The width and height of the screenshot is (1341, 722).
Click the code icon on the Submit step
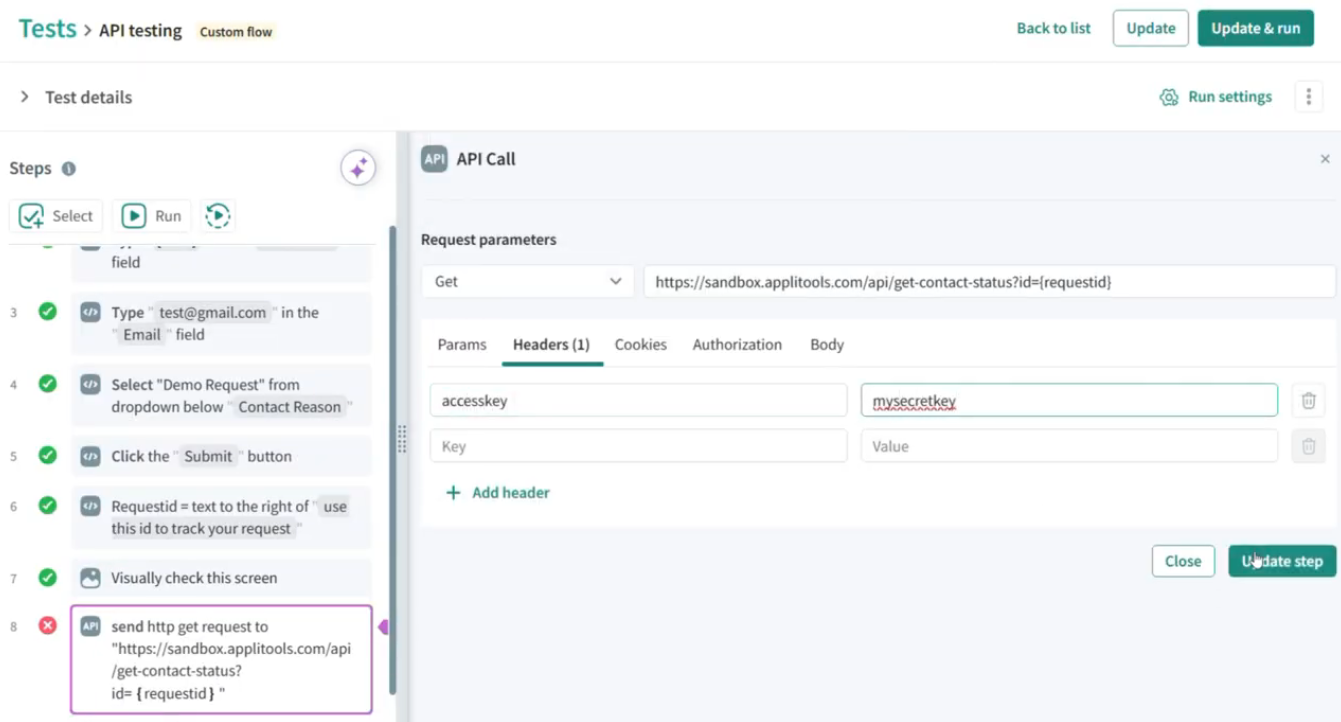[x=91, y=456]
